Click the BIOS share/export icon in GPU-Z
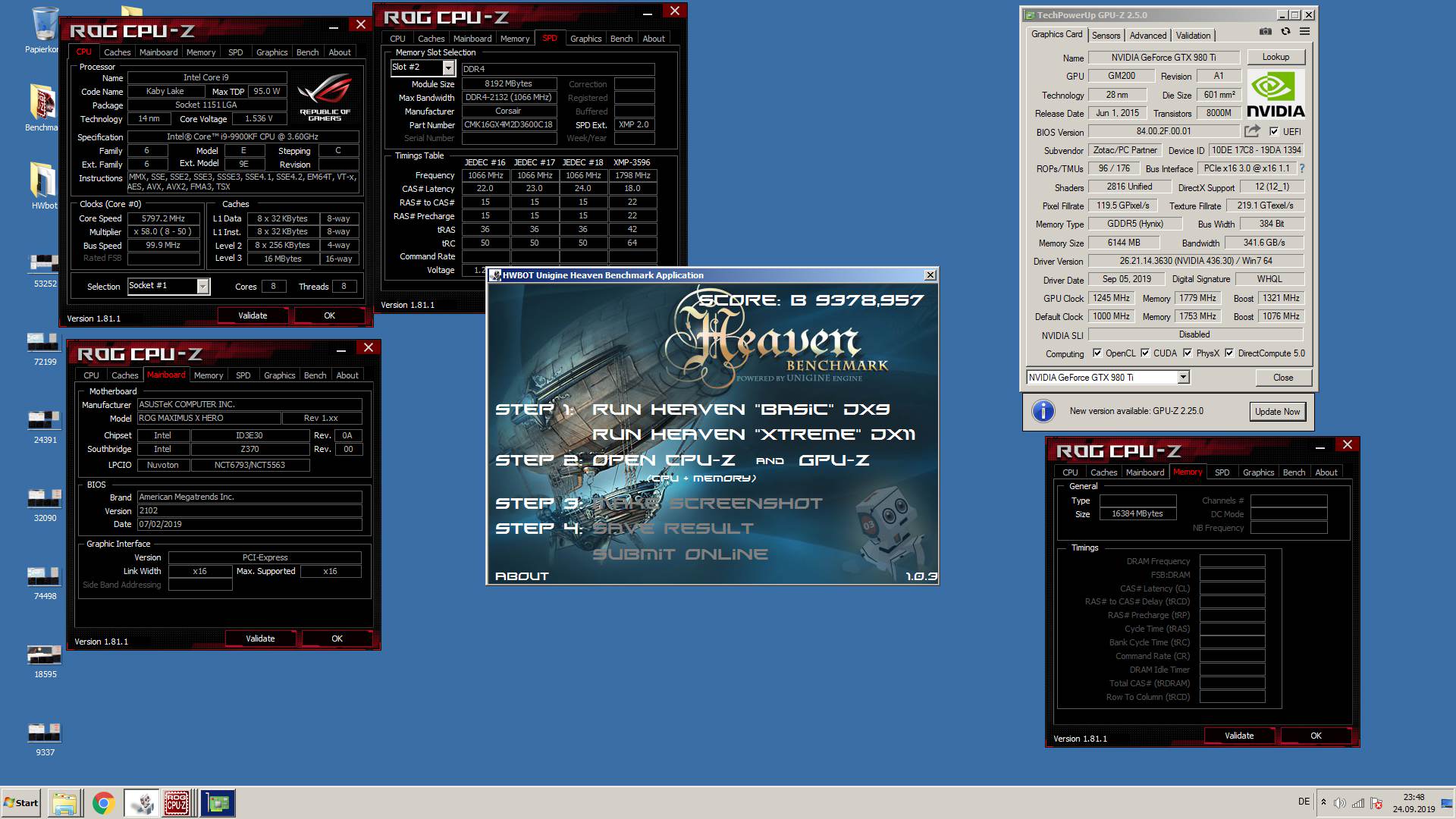This screenshot has width=1456, height=819. [x=1252, y=131]
